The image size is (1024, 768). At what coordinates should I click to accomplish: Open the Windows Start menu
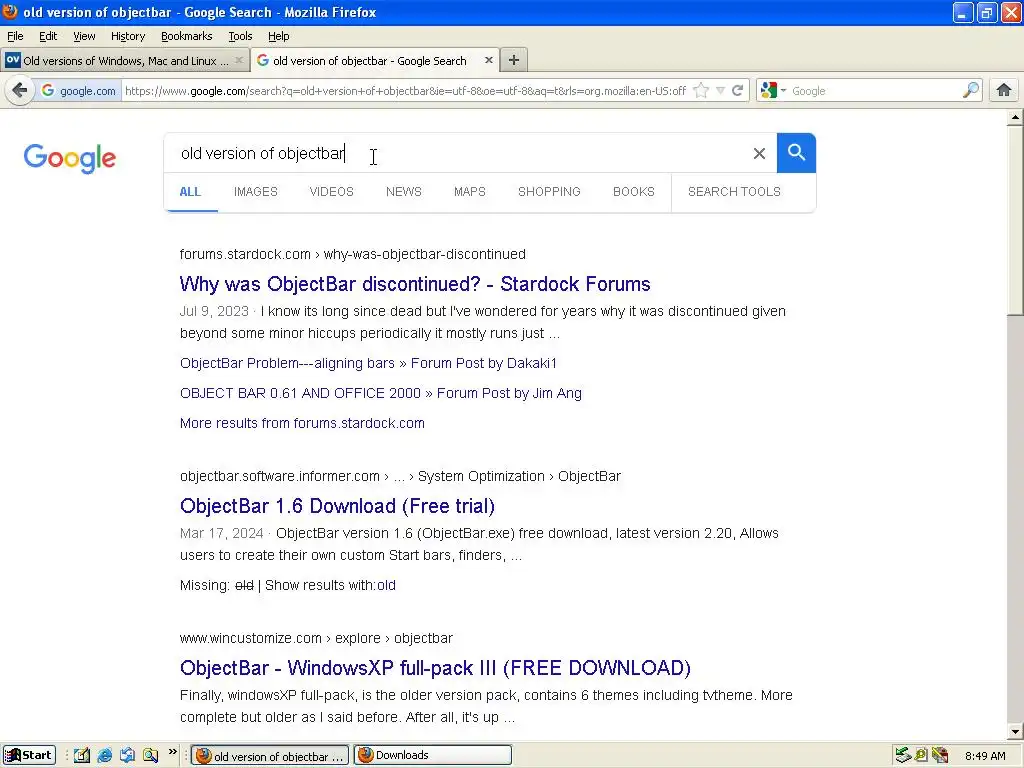pyautogui.click(x=29, y=755)
